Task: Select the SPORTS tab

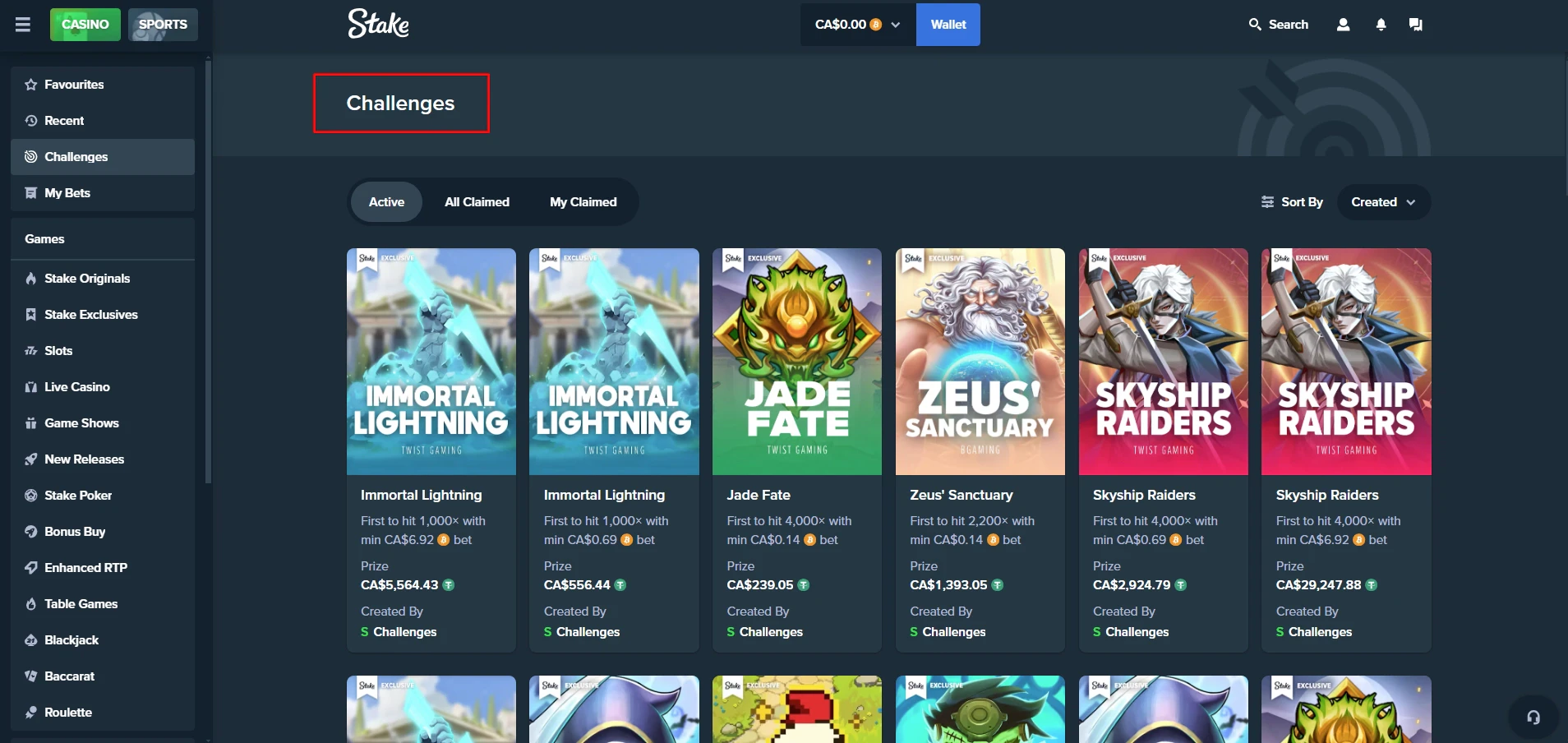Action: tap(163, 25)
